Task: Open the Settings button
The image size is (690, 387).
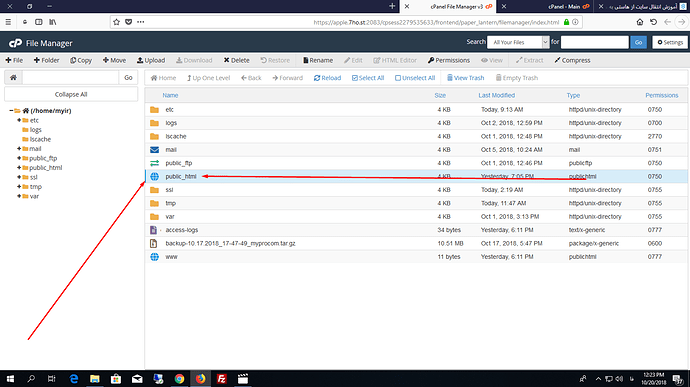Action: tap(670, 42)
